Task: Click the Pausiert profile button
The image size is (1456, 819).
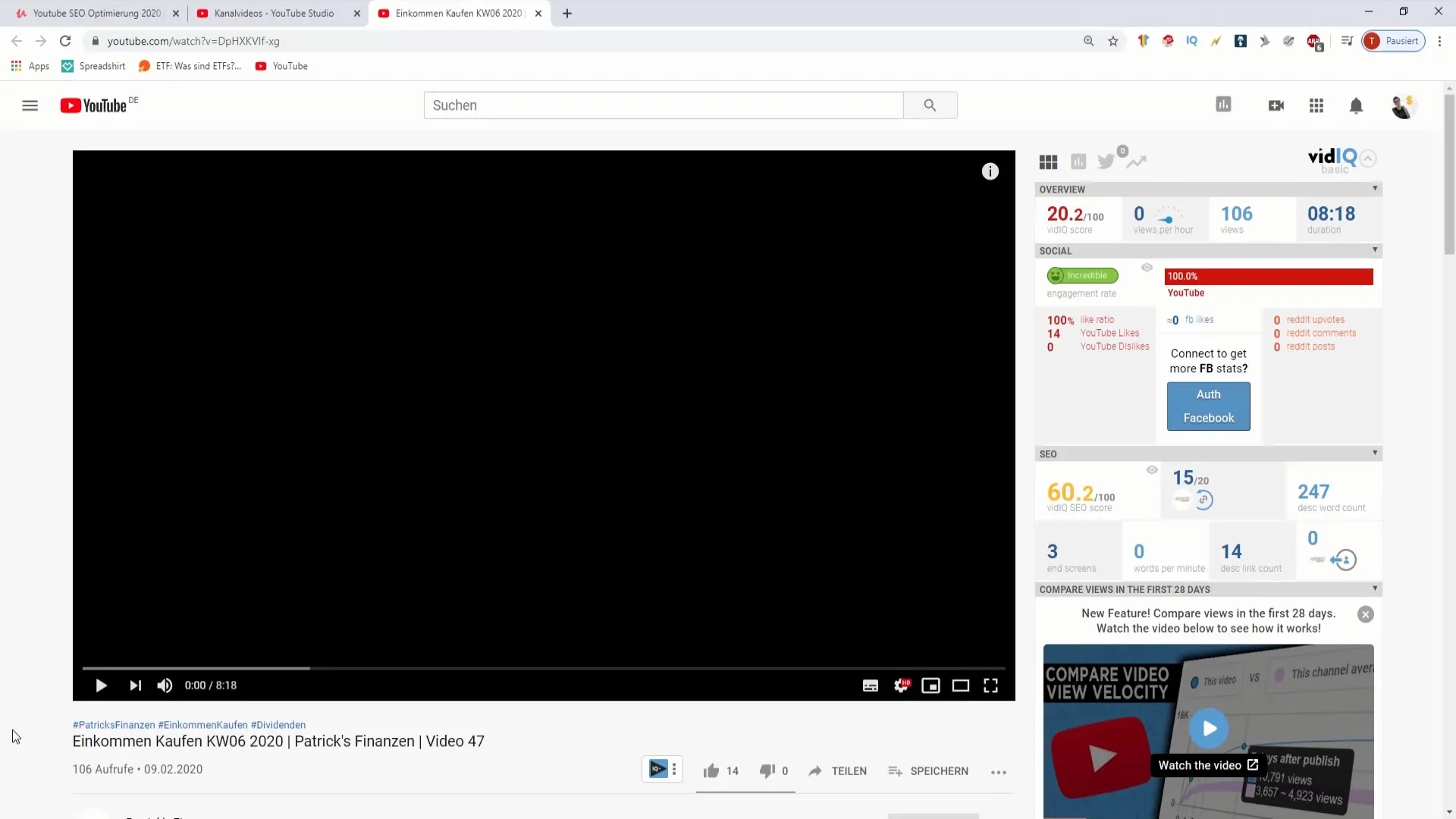Action: pyautogui.click(x=1394, y=41)
